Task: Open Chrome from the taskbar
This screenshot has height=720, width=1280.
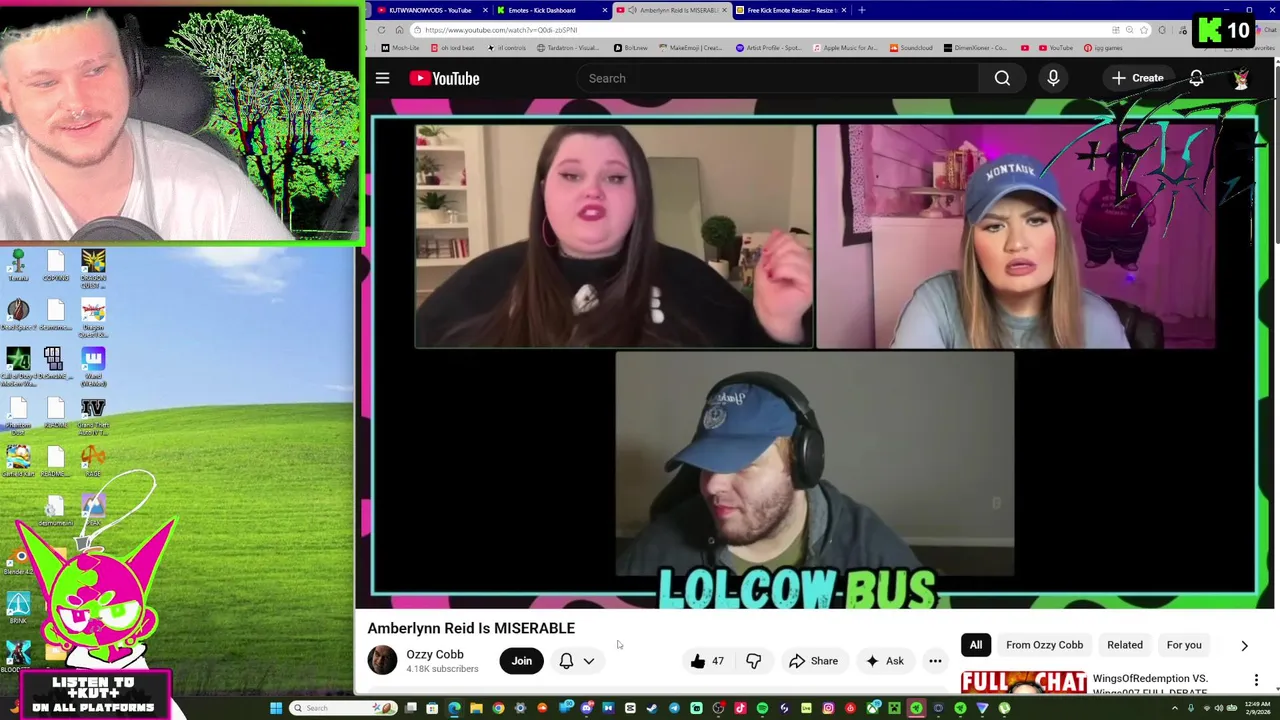Action: [498, 708]
